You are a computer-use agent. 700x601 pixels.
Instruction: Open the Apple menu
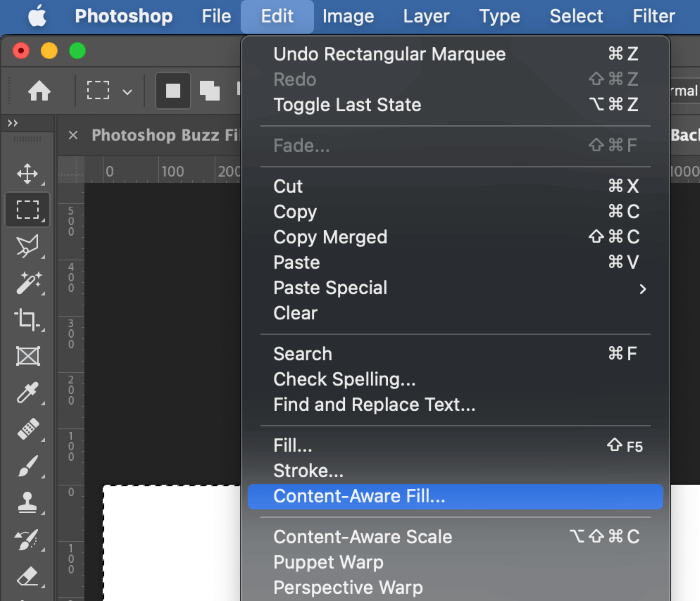coord(37,16)
